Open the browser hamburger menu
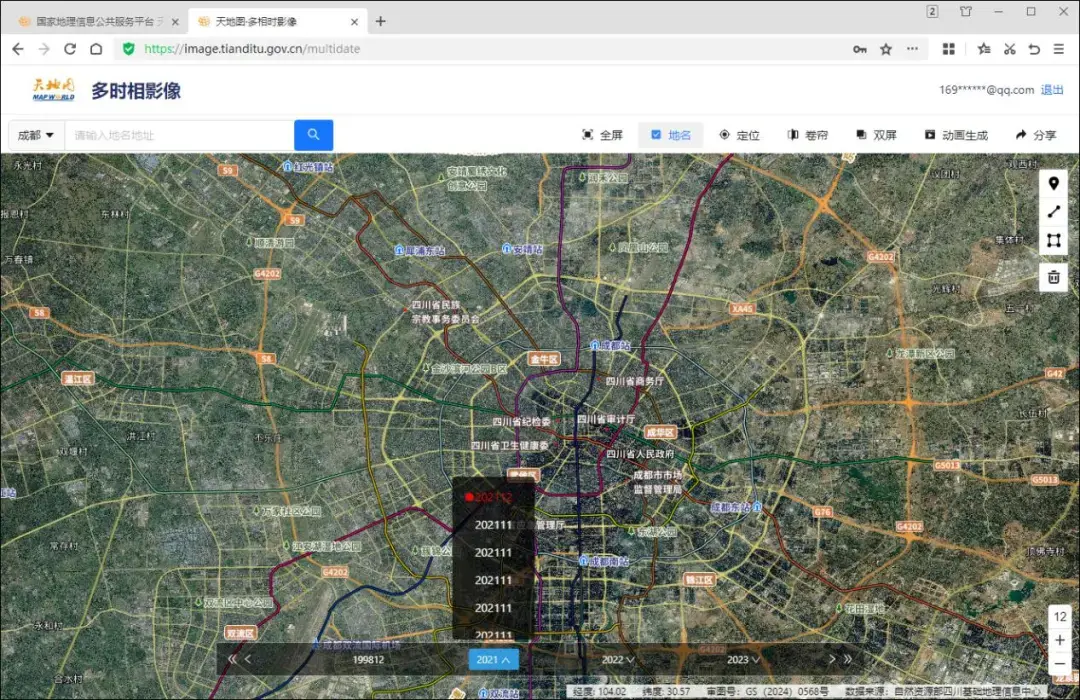 (1059, 49)
